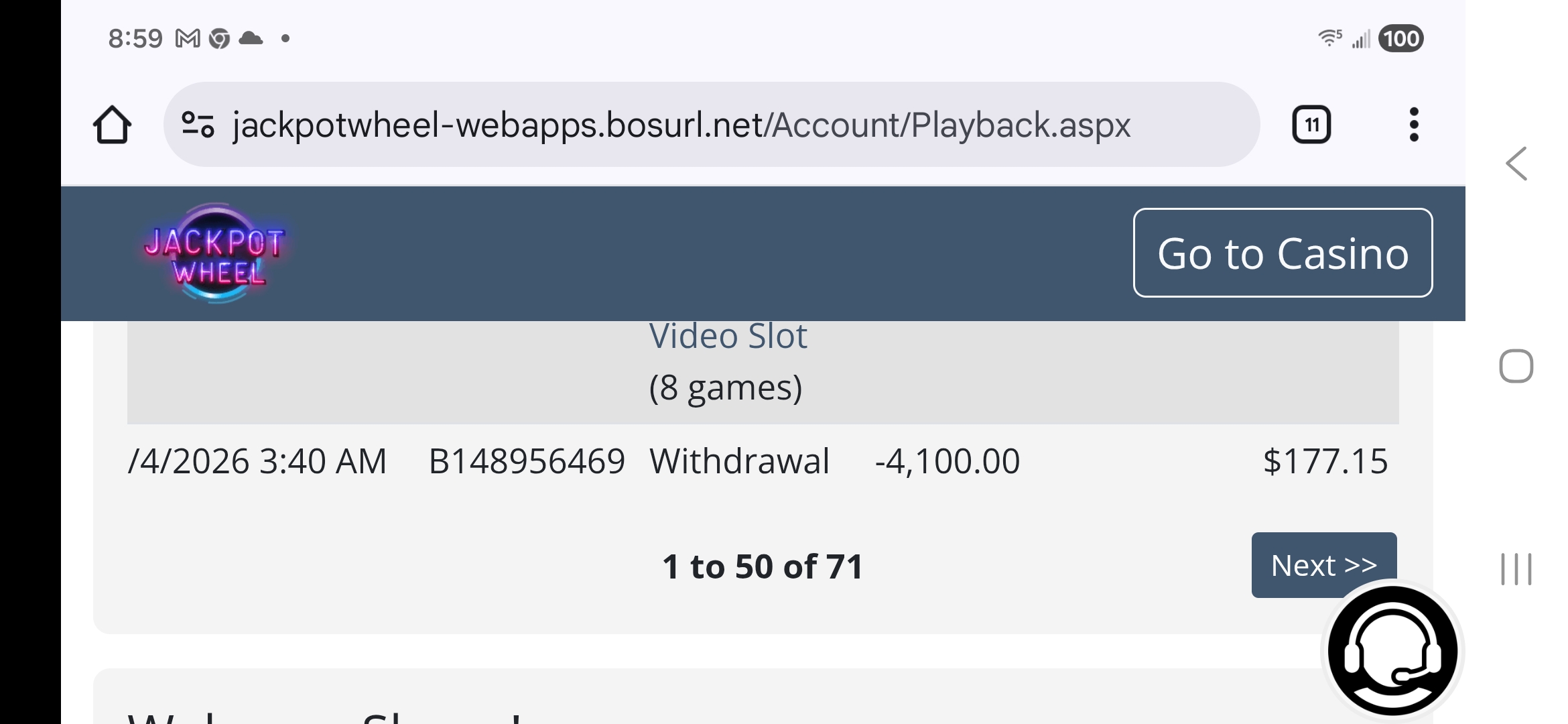Click the Jackpot Wheel logo

[x=214, y=253]
